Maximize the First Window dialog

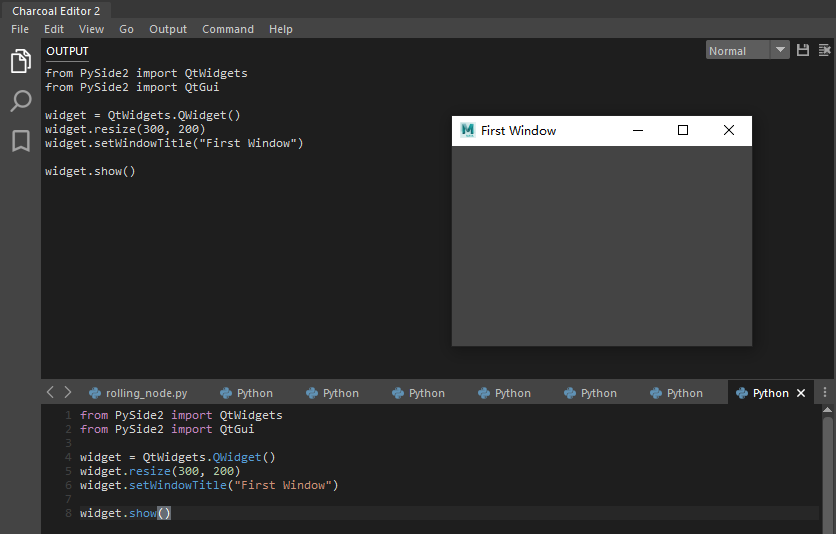[x=682, y=131]
